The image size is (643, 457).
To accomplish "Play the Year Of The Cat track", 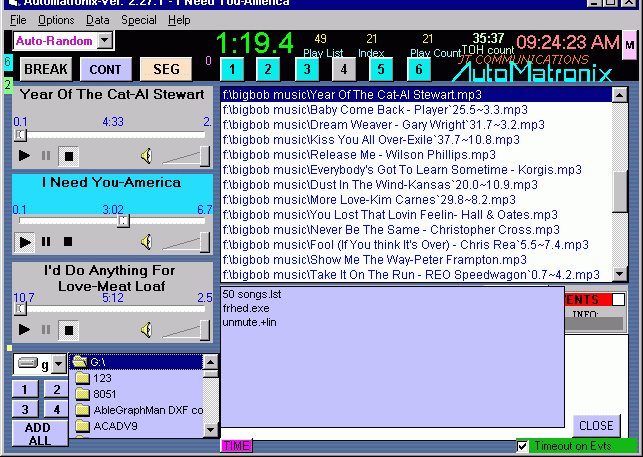I will pos(24,155).
